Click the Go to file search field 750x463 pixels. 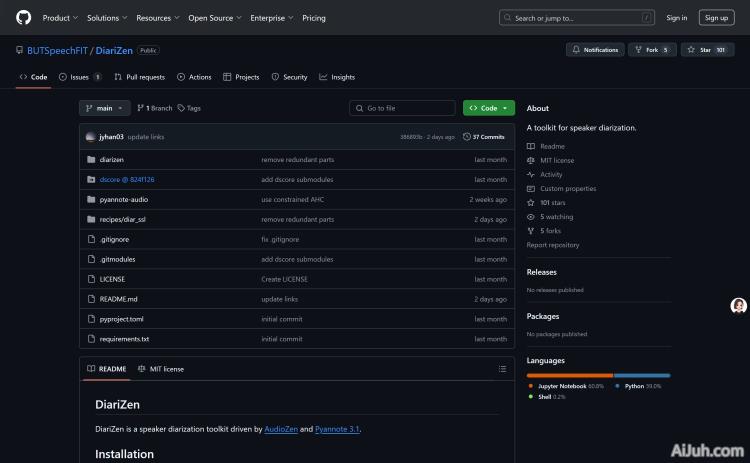point(402,108)
